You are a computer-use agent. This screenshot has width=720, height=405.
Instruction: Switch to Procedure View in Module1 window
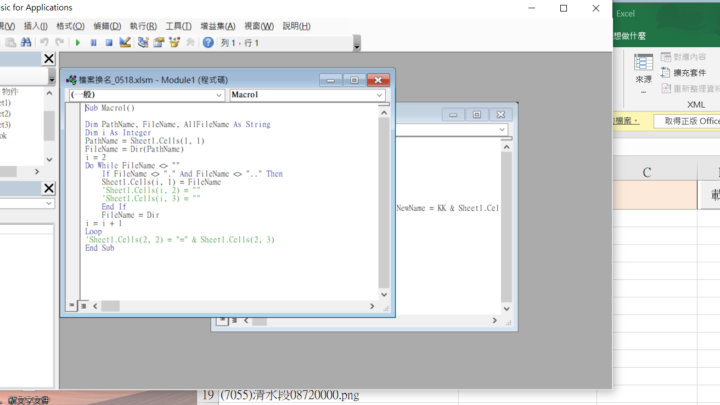point(71,305)
